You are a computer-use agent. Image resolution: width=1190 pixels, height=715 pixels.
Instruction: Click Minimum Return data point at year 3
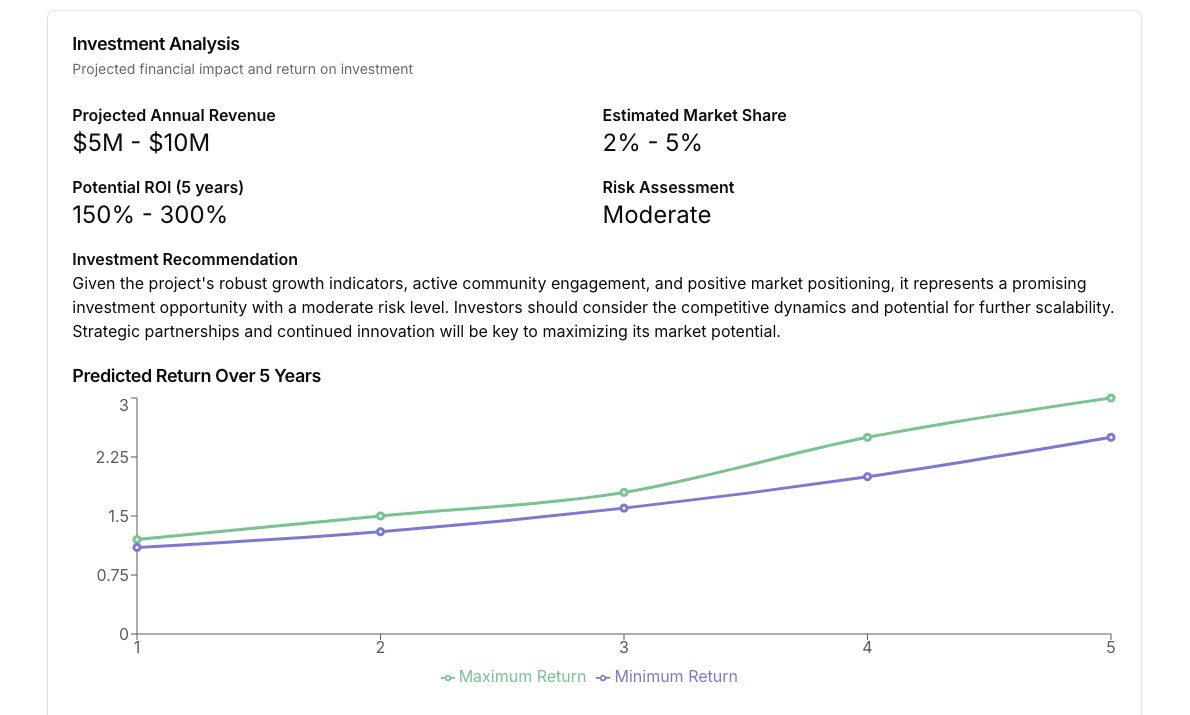624,508
